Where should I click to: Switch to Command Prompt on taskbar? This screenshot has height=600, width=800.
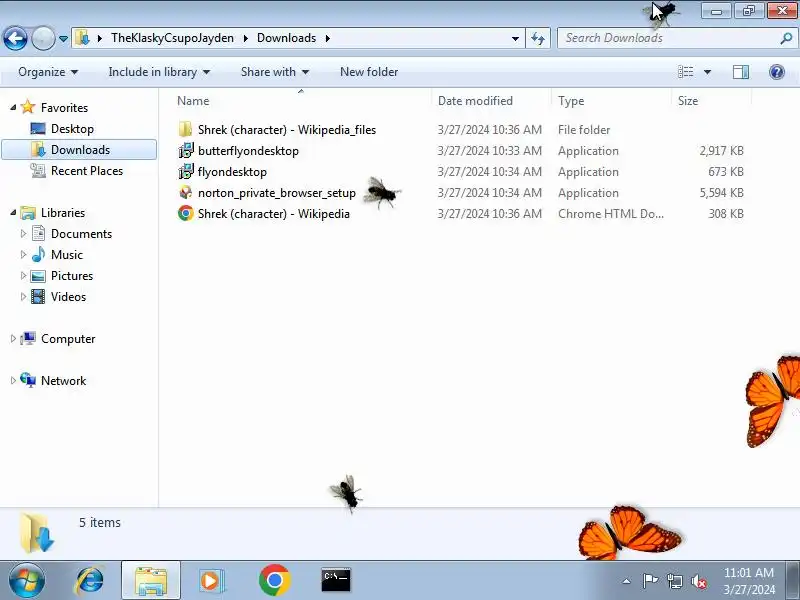336,580
